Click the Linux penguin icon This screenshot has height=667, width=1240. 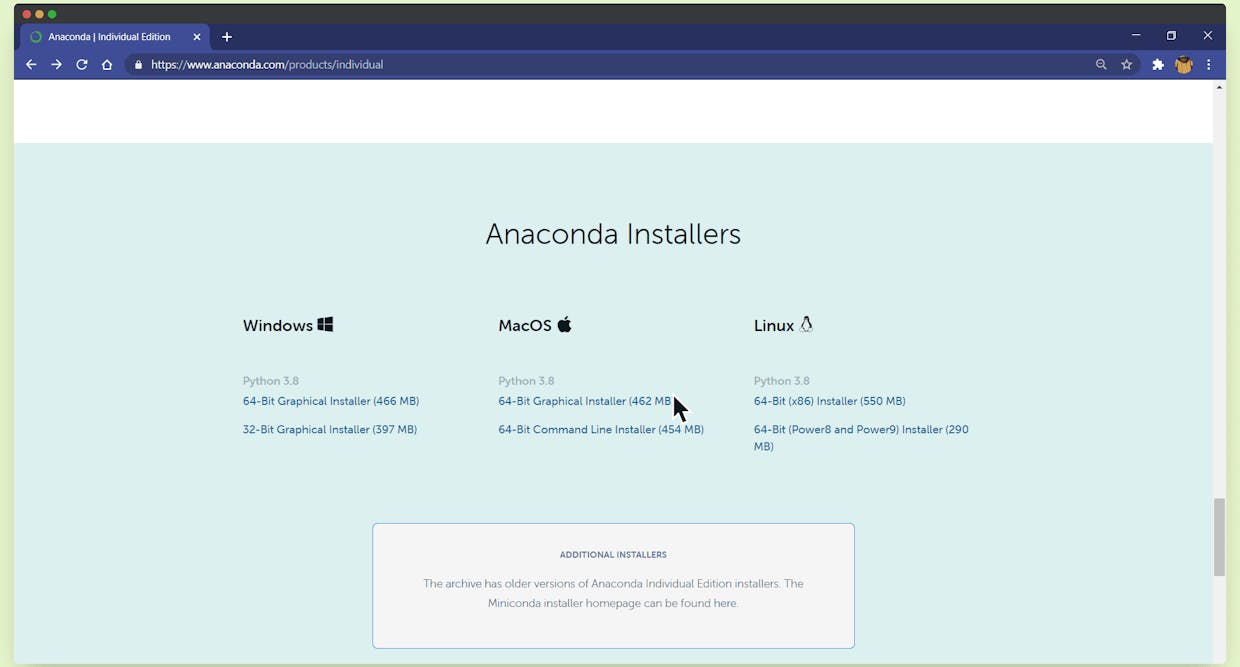pos(806,324)
